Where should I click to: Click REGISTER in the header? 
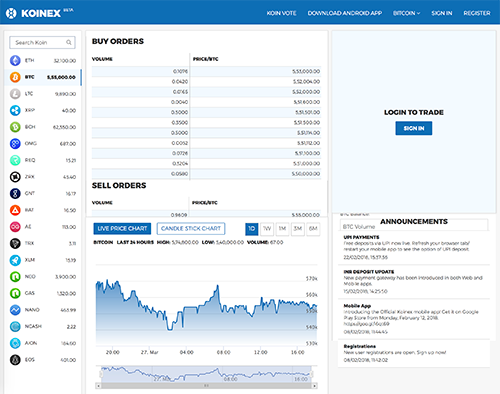point(477,13)
